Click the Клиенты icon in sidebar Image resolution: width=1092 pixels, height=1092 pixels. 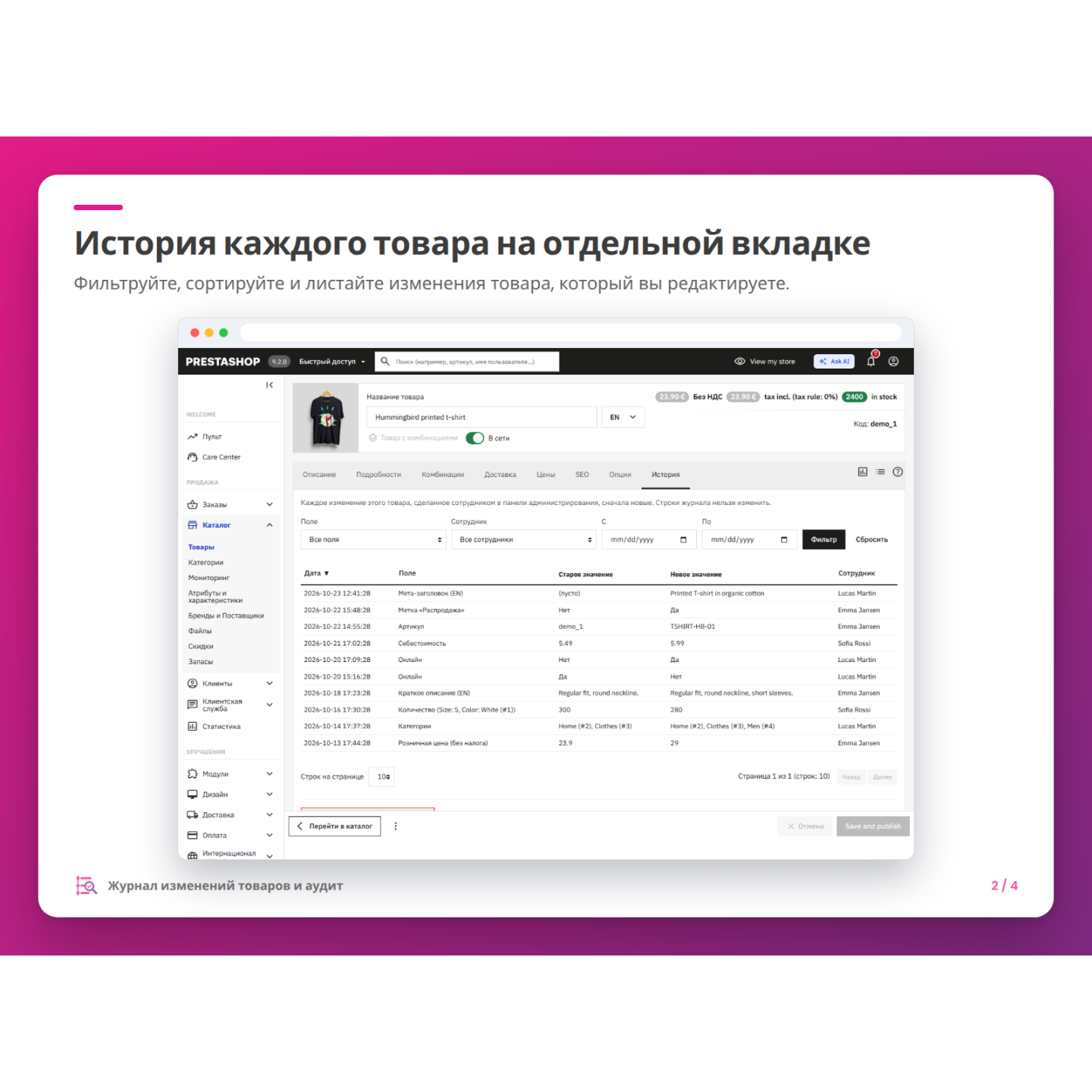tap(193, 683)
